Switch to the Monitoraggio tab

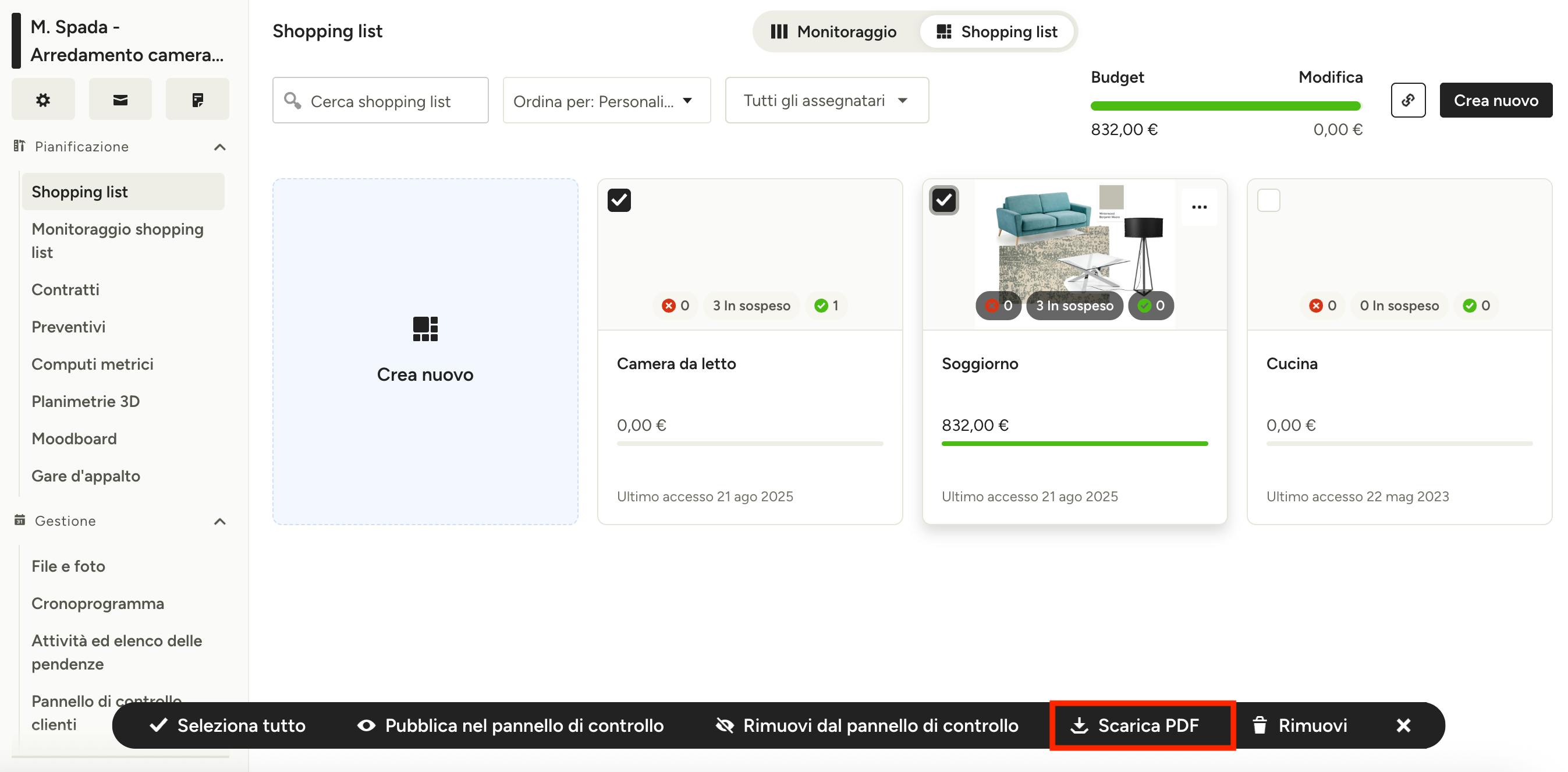point(834,31)
